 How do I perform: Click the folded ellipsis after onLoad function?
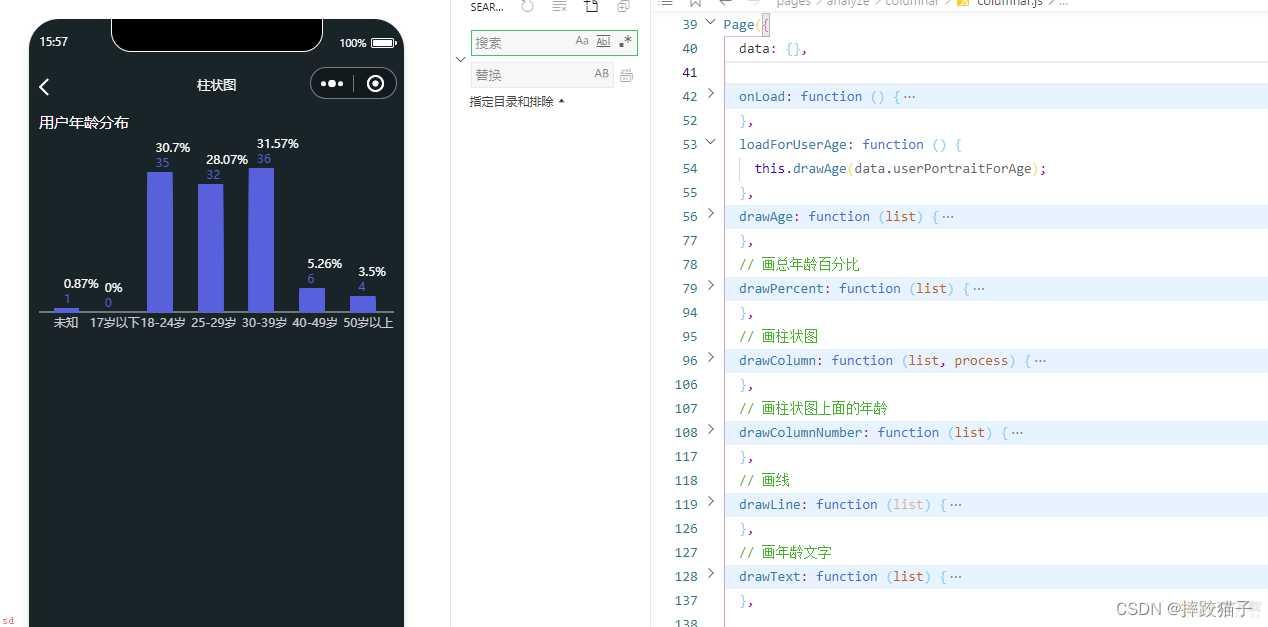(x=909, y=97)
